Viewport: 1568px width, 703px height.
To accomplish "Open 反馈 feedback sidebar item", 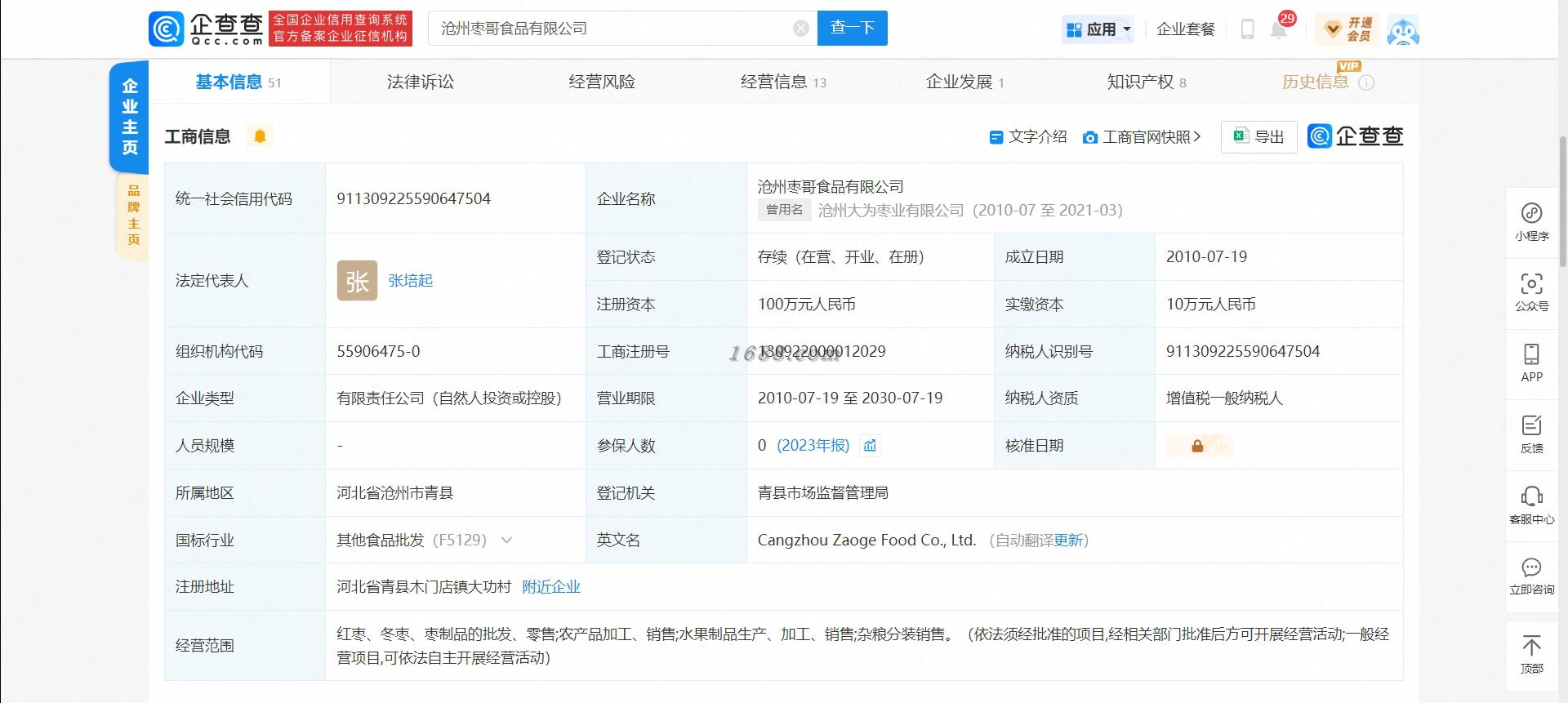I will [x=1531, y=434].
